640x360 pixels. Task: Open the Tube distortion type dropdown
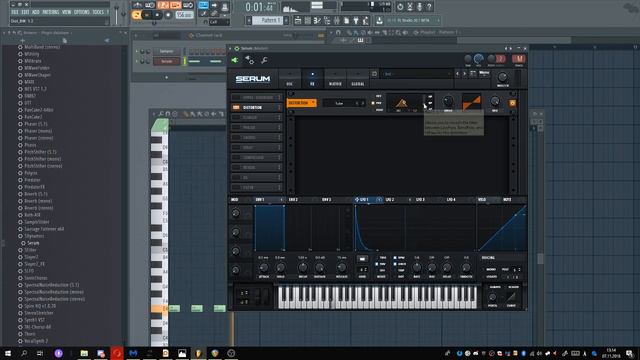tap(343, 103)
